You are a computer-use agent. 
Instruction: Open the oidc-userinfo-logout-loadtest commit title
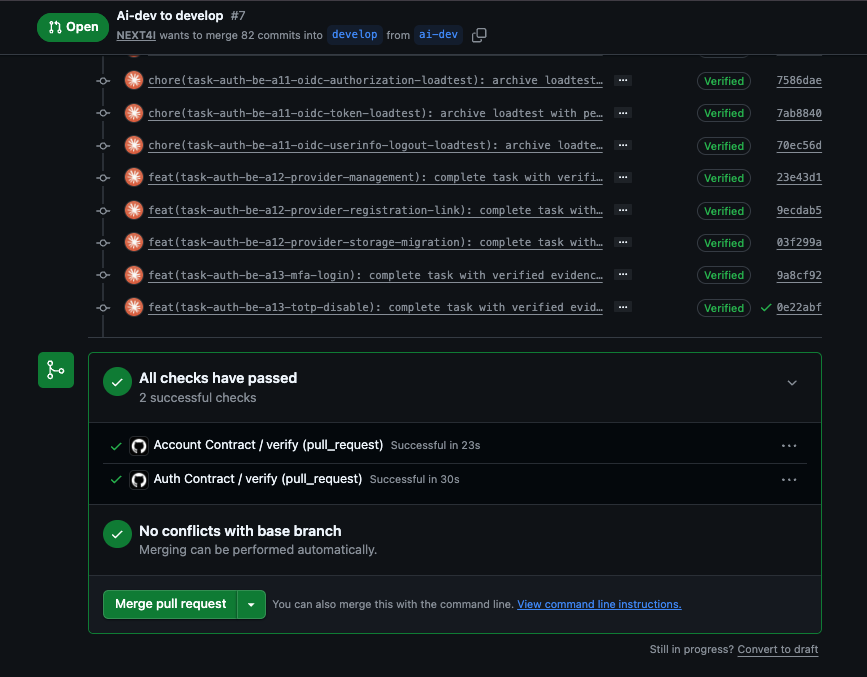(x=375, y=145)
